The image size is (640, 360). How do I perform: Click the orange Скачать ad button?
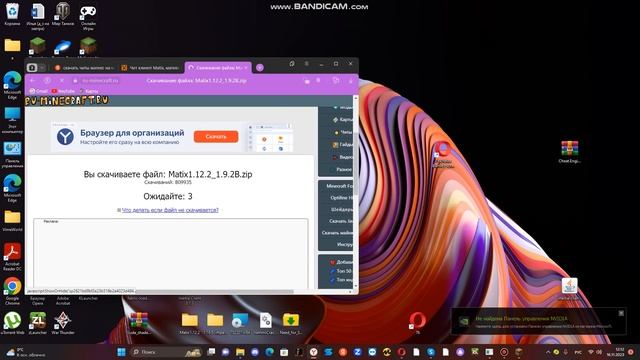pos(216,137)
